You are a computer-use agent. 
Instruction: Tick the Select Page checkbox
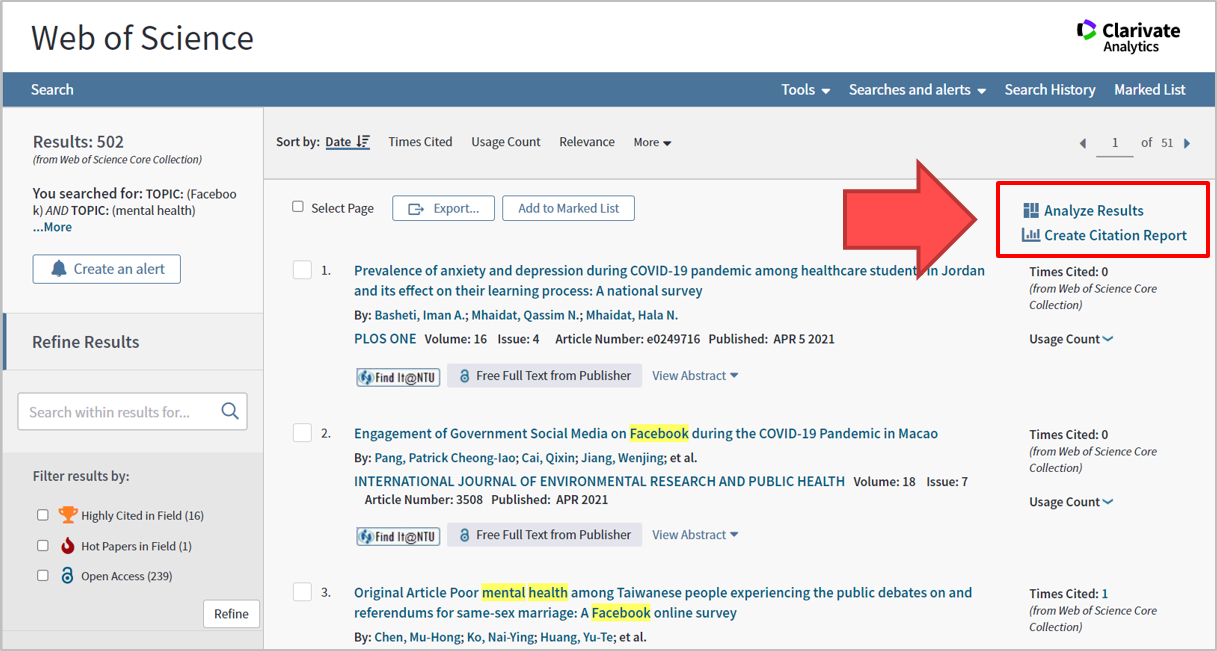point(298,207)
